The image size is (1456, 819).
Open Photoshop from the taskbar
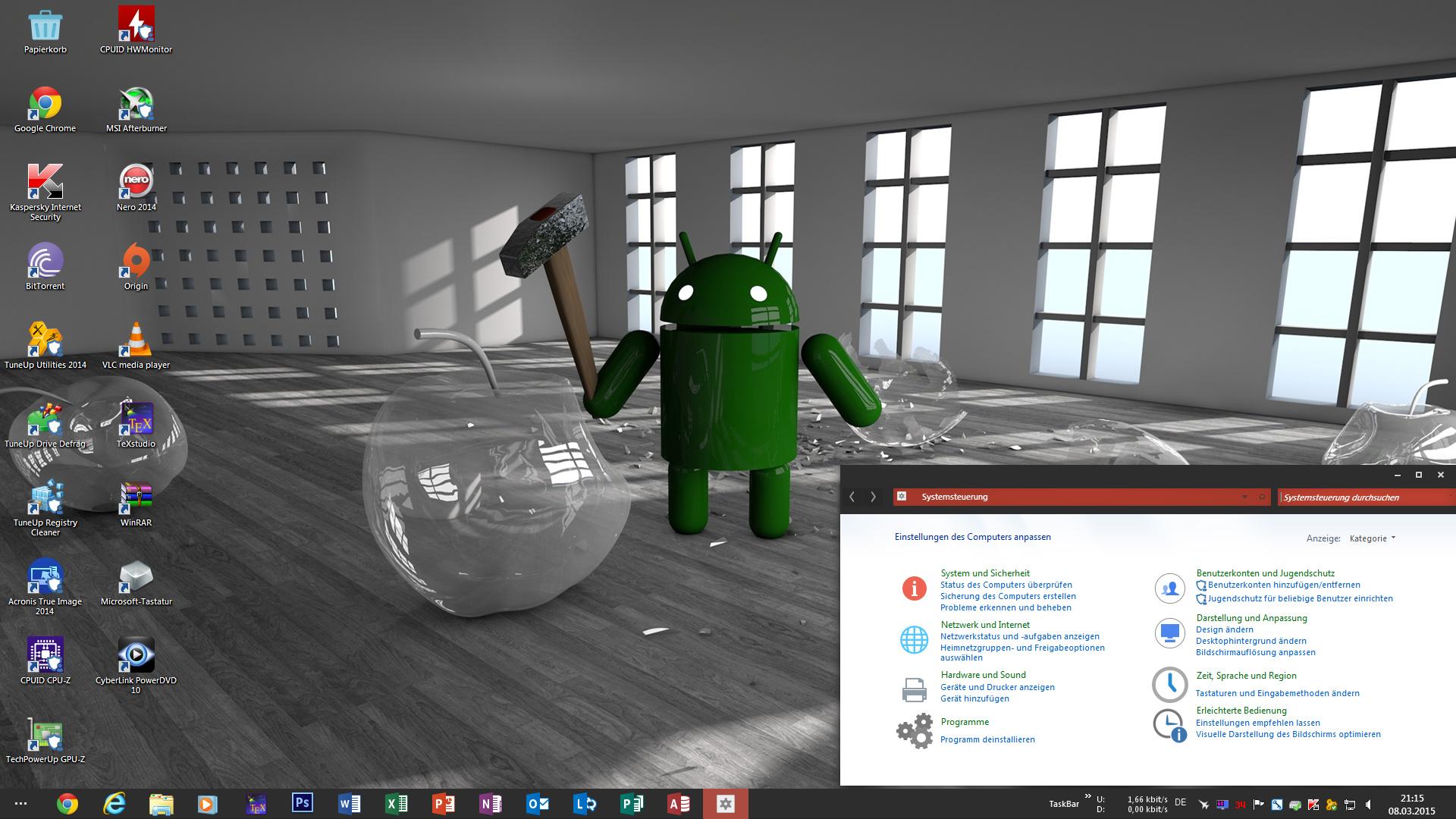tap(302, 803)
